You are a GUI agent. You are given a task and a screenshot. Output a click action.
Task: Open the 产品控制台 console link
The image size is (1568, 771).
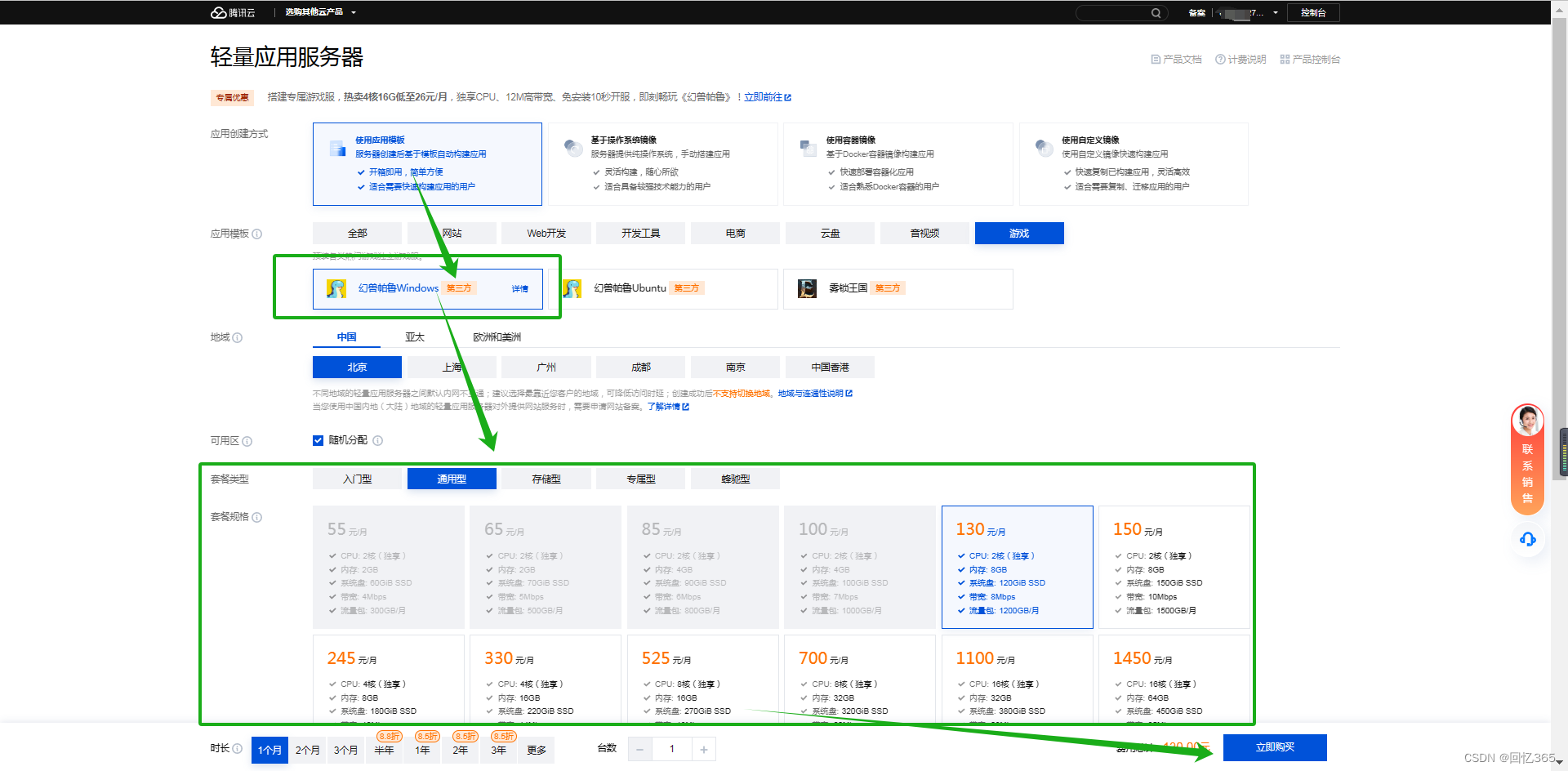click(x=1310, y=60)
